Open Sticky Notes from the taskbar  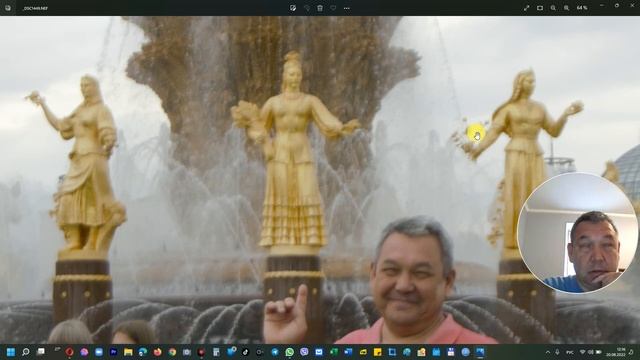(378, 352)
